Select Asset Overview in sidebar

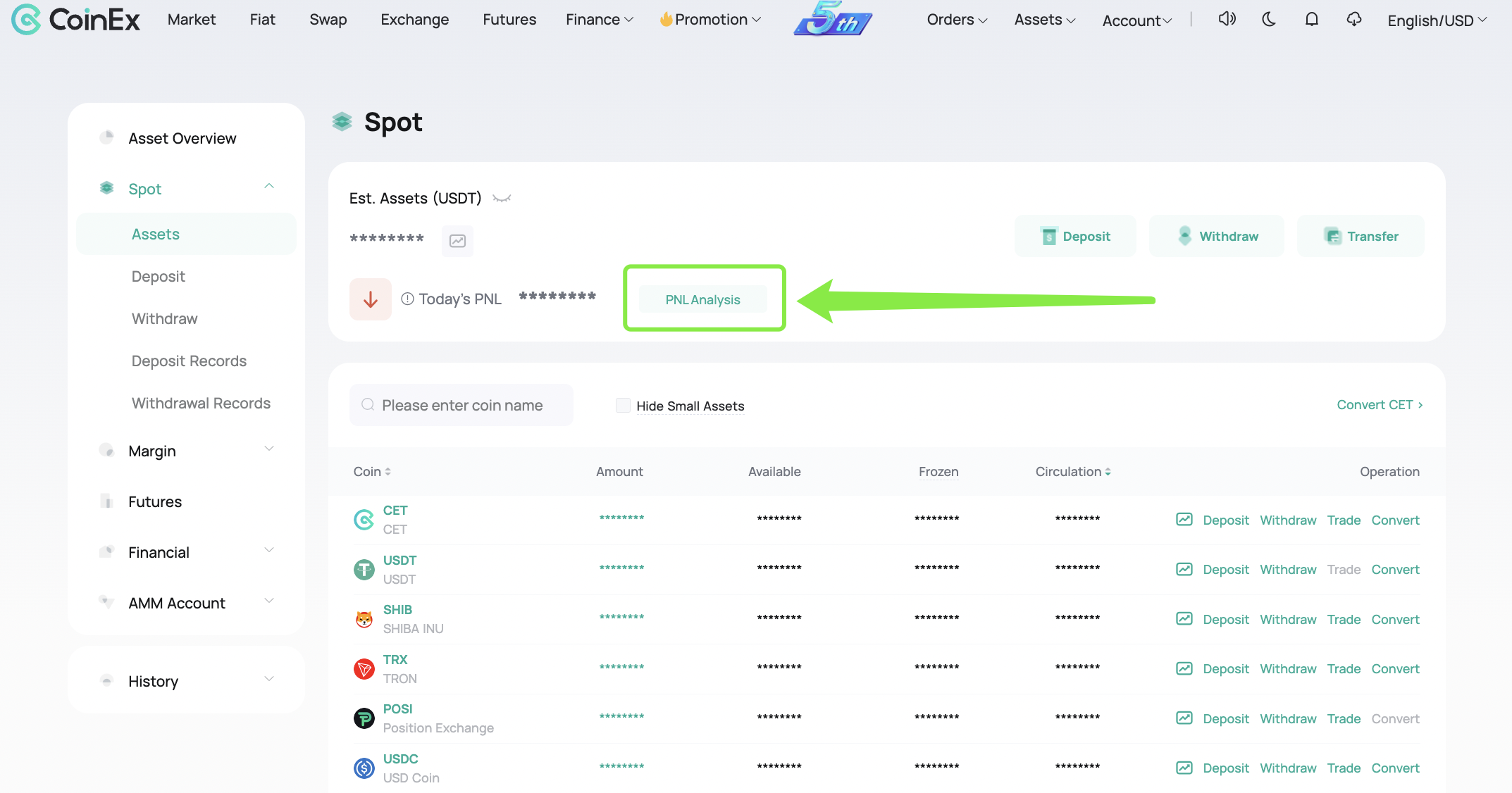click(182, 138)
